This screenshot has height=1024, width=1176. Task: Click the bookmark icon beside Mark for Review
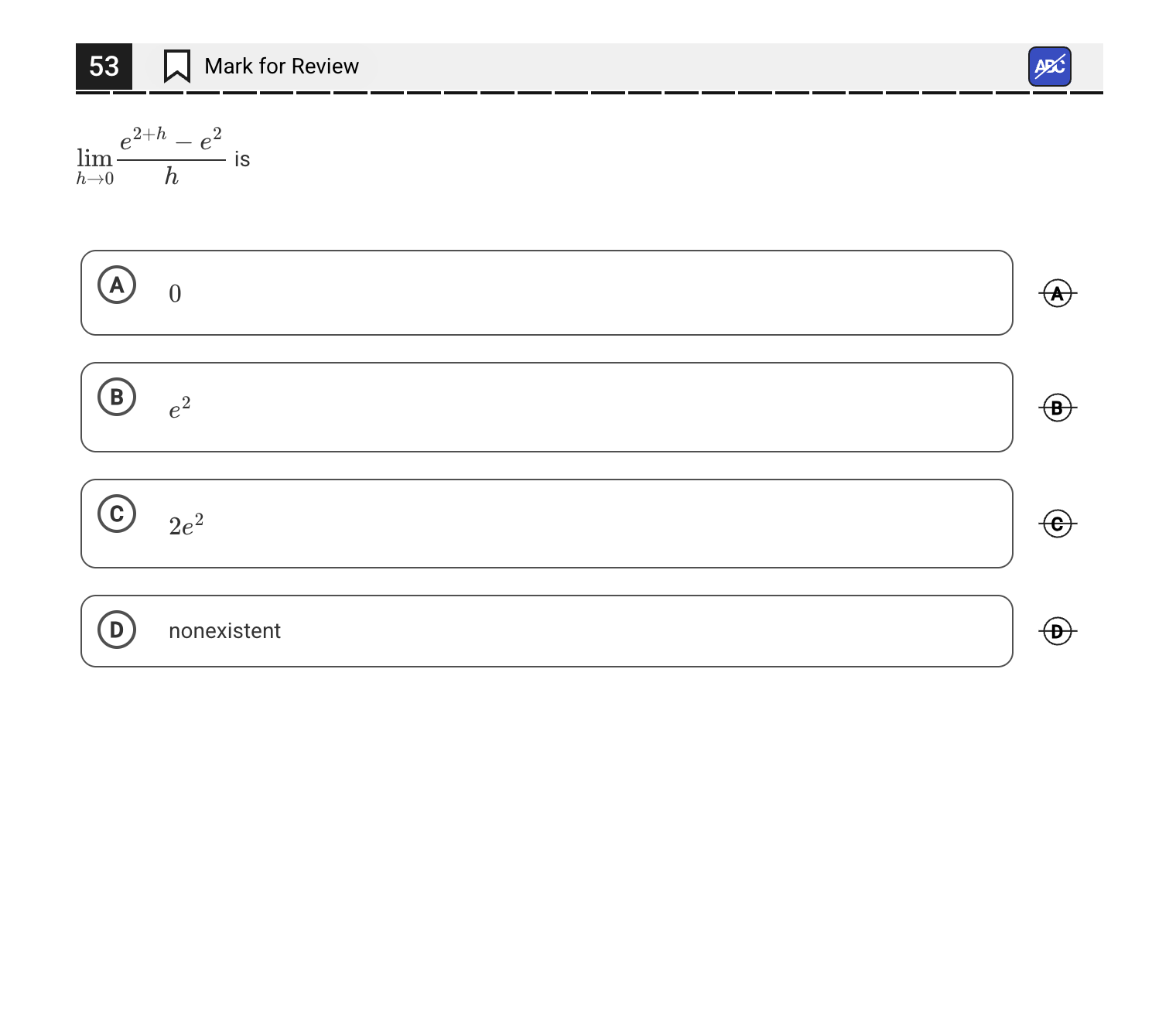pyautogui.click(x=177, y=66)
